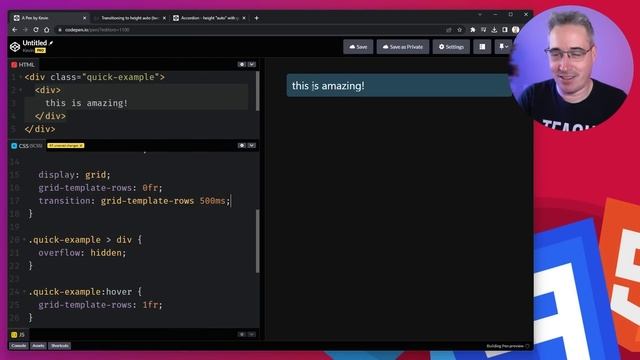Bookmark this page with star icon
Image resolution: width=640 pixels, height=360 pixels.
tap(460, 30)
